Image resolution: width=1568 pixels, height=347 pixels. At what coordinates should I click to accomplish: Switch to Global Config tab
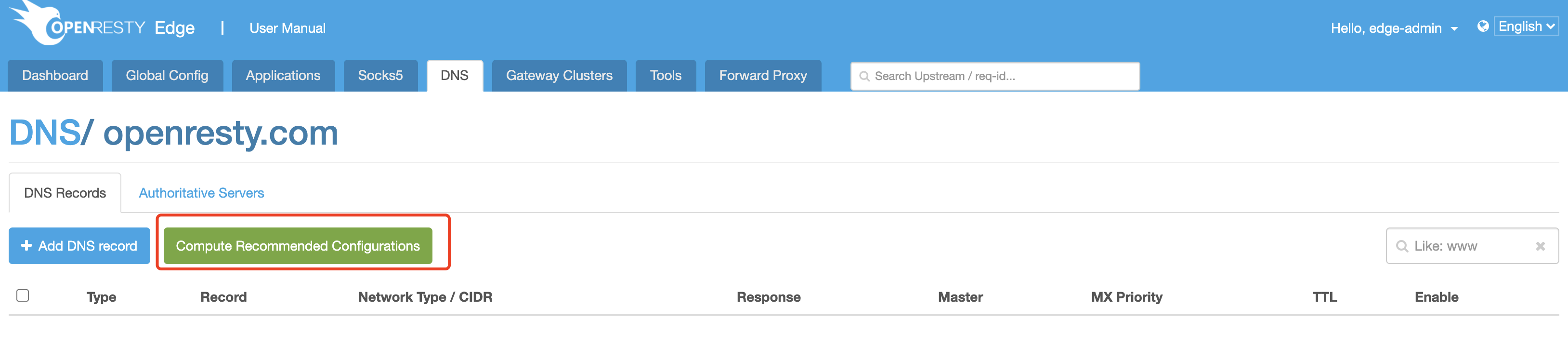click(x=167, y=76)
